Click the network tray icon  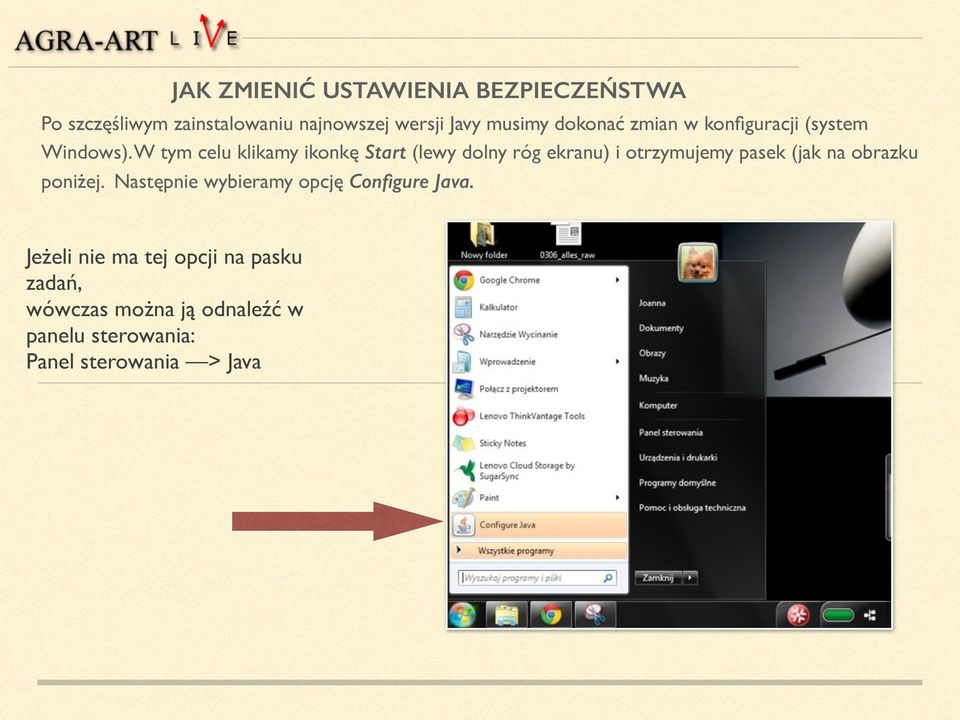tap(870, 615)
